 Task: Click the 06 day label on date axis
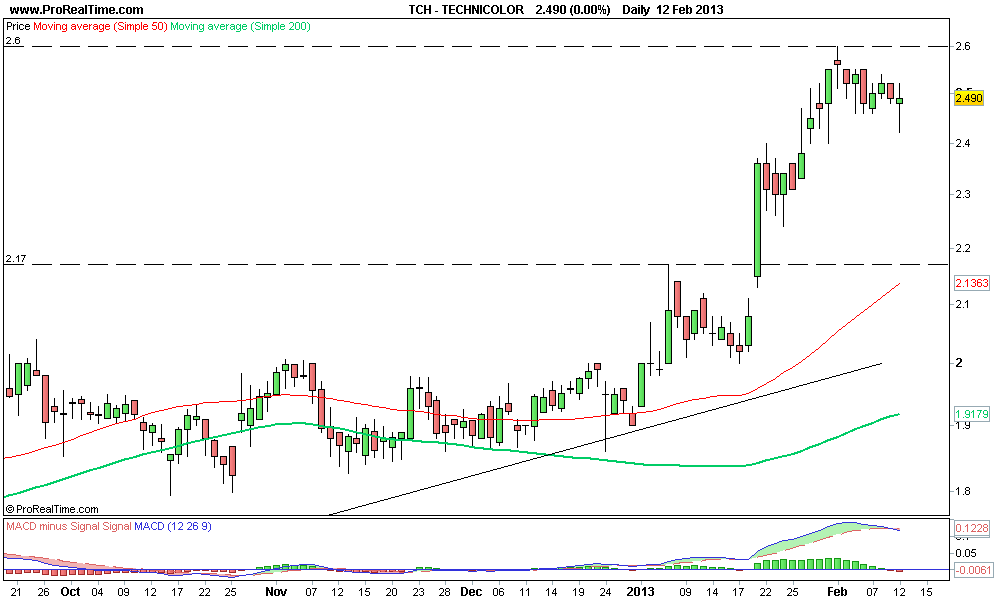coord(498,592)
